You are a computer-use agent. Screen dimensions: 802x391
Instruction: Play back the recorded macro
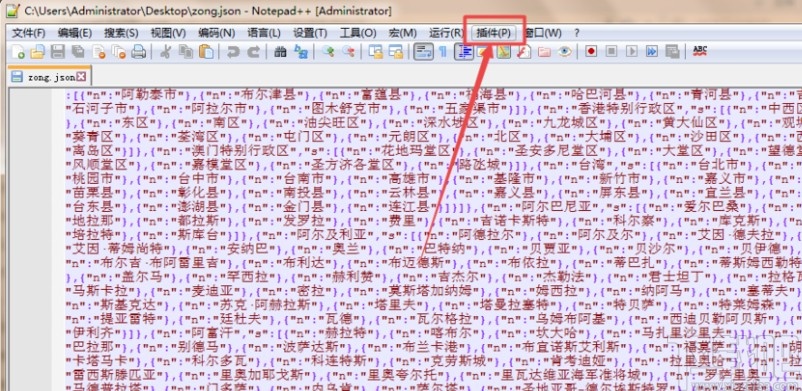(x=632, y=51)
